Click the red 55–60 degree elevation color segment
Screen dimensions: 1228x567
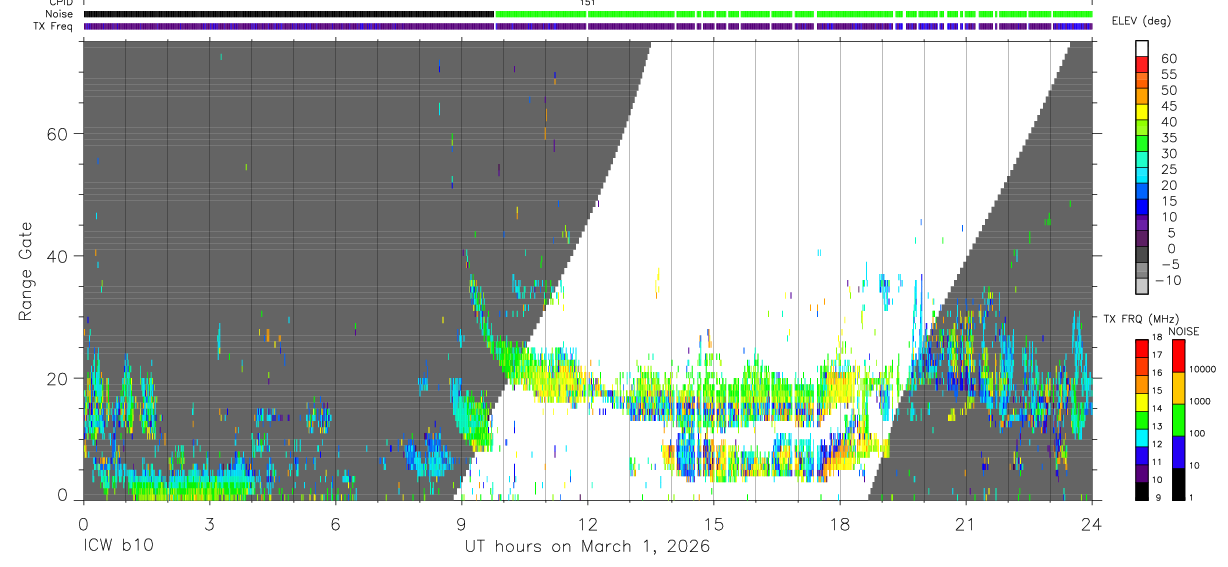click(x=1143, y=66)
